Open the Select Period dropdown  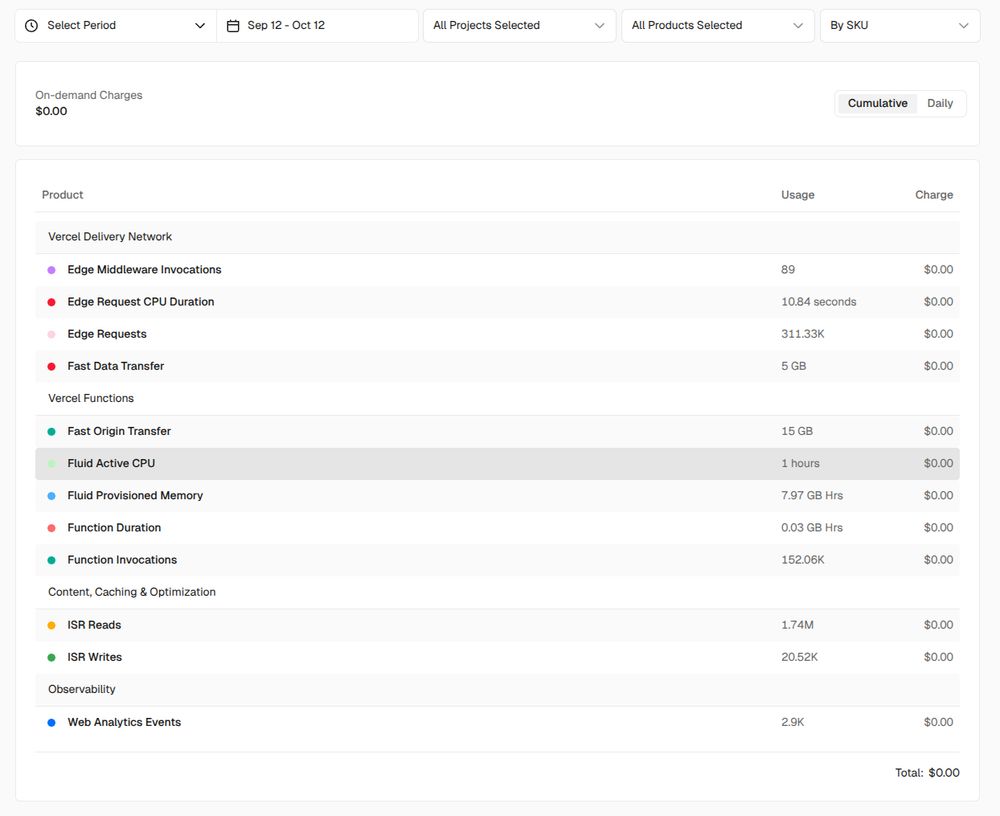point(116,26)
